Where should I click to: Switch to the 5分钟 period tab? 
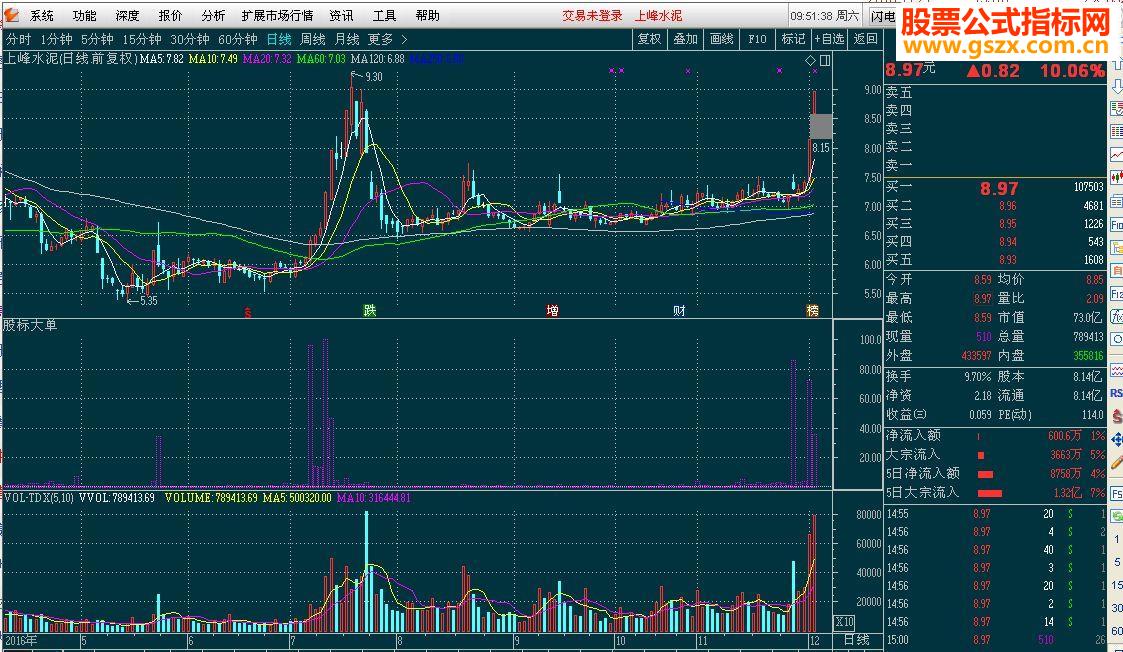coord(97,39)
